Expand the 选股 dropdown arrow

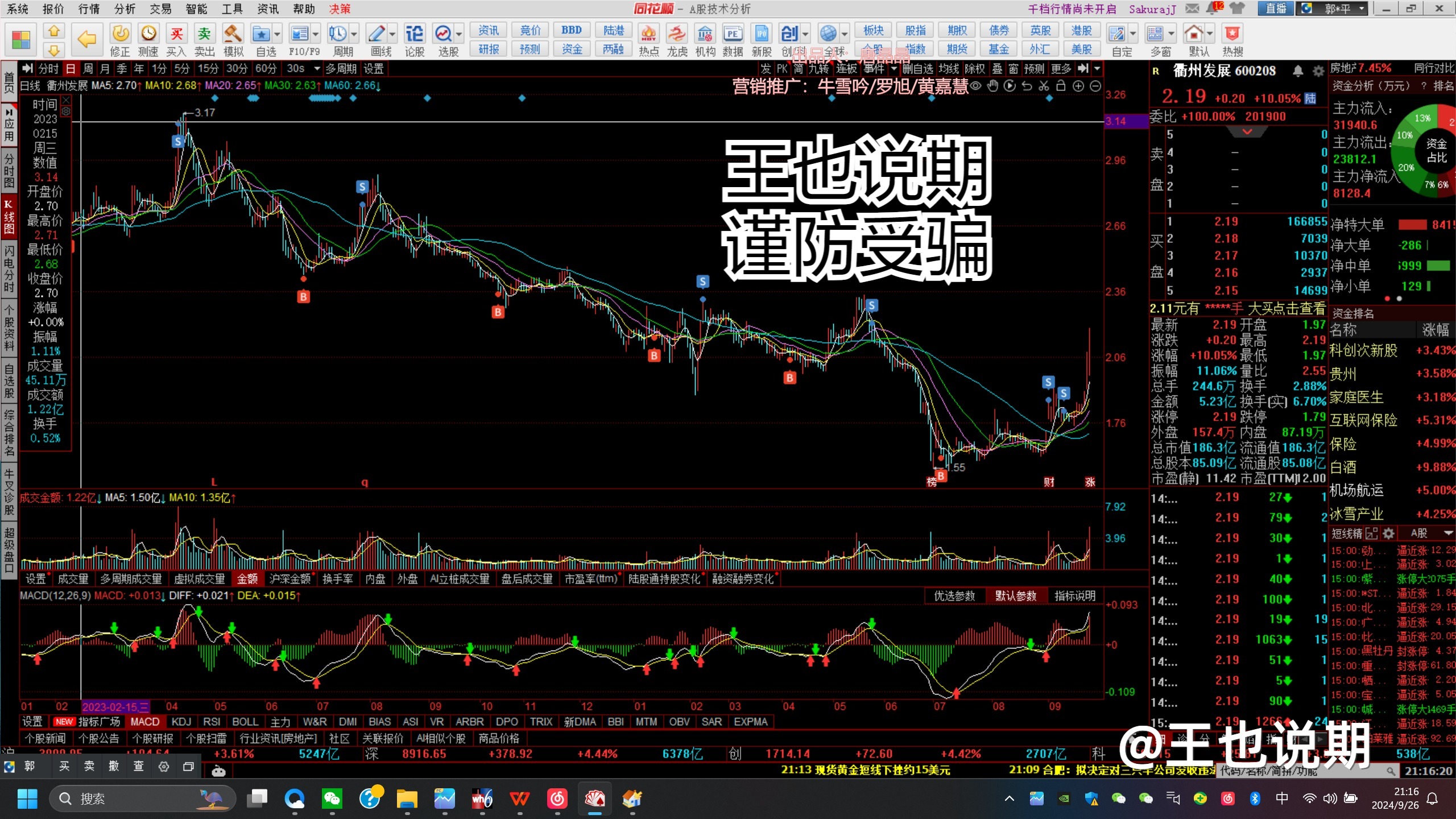(x=459, y=34)
